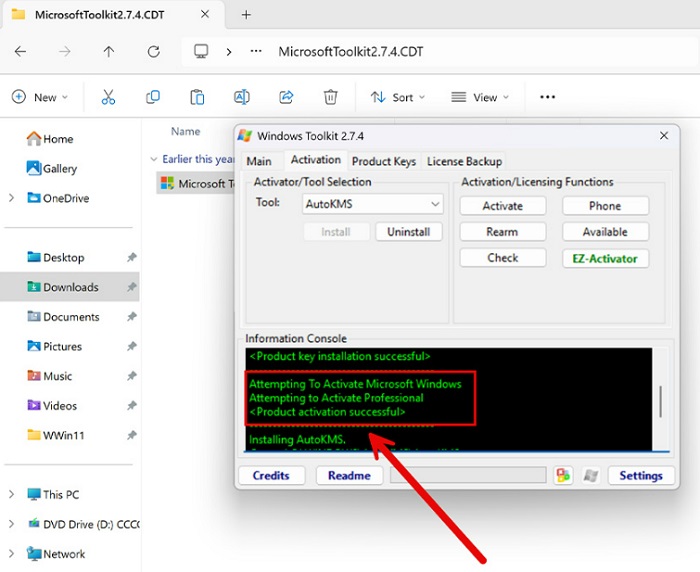Viewport: 700px width, 572px height.
Task: Click the Rearm button
Action: [503, 232]
